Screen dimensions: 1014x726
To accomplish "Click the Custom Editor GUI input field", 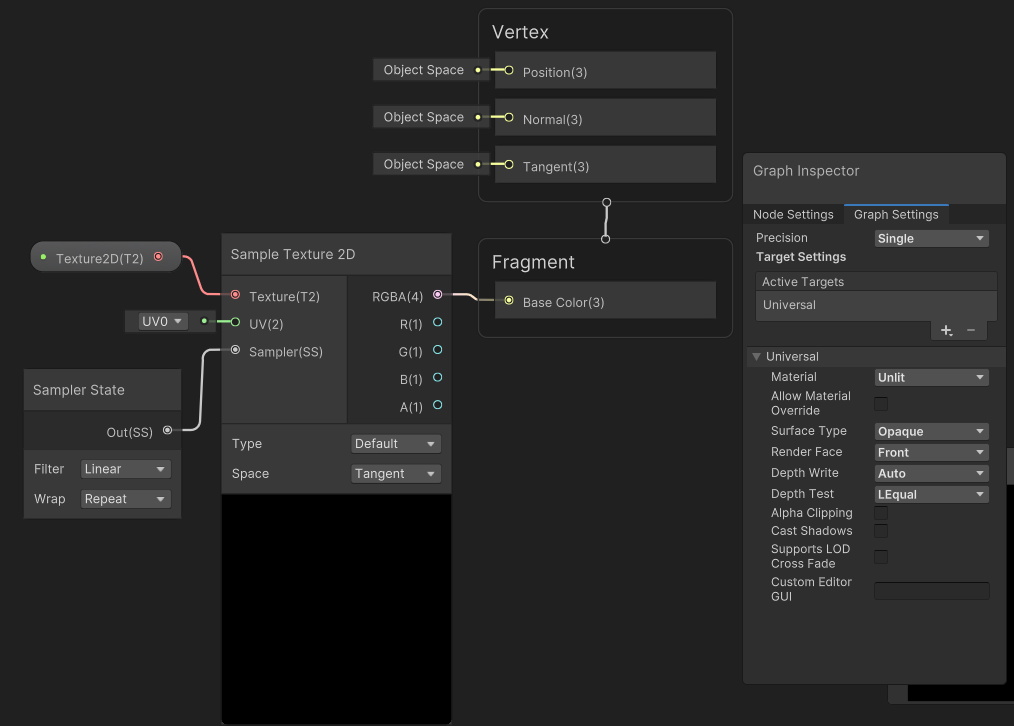I will point(930,590).
